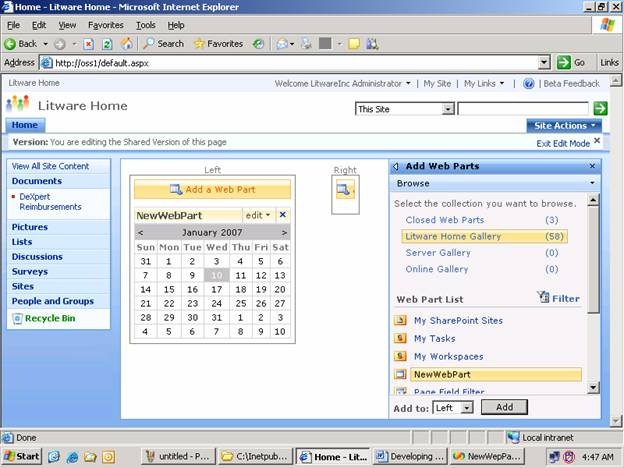The image size is (624, 468).
Task: Switch to the untitled - P... taskbar window
Action: (x=178, y=456)
